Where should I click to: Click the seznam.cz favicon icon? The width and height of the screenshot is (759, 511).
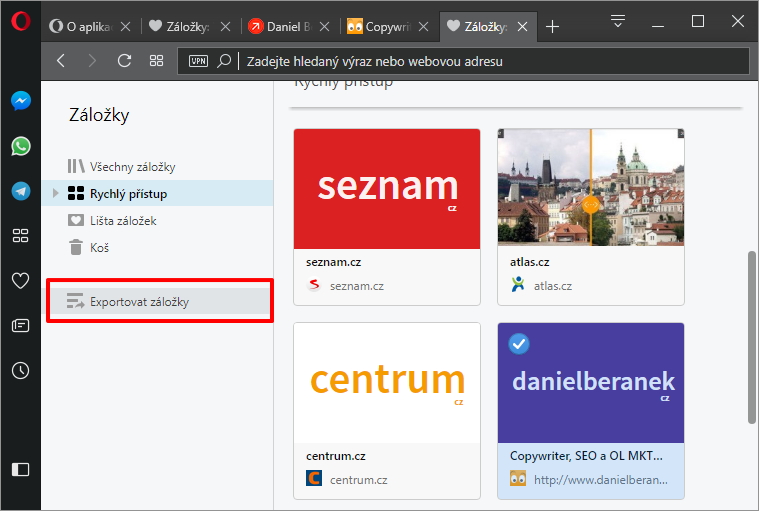(x=314, y=285)
